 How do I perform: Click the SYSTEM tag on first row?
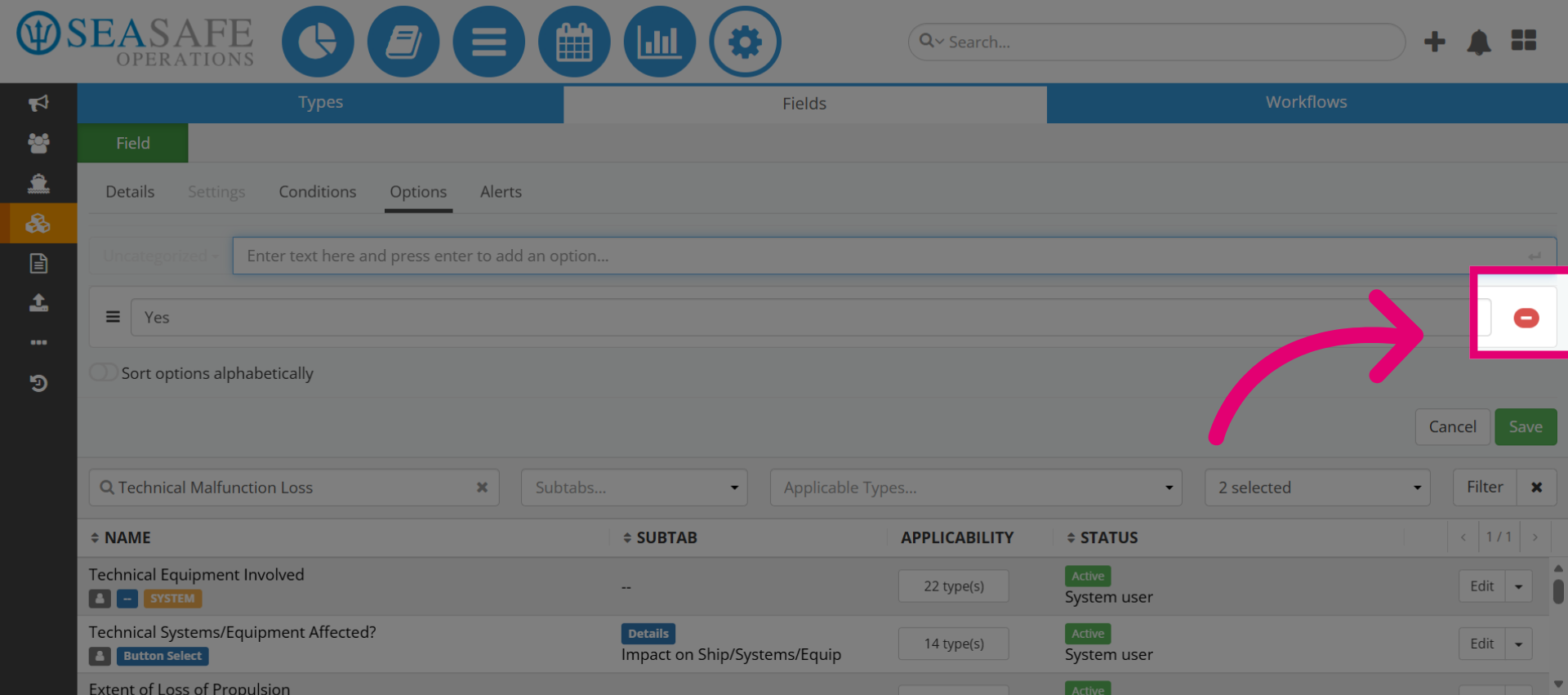click(172, 599)
